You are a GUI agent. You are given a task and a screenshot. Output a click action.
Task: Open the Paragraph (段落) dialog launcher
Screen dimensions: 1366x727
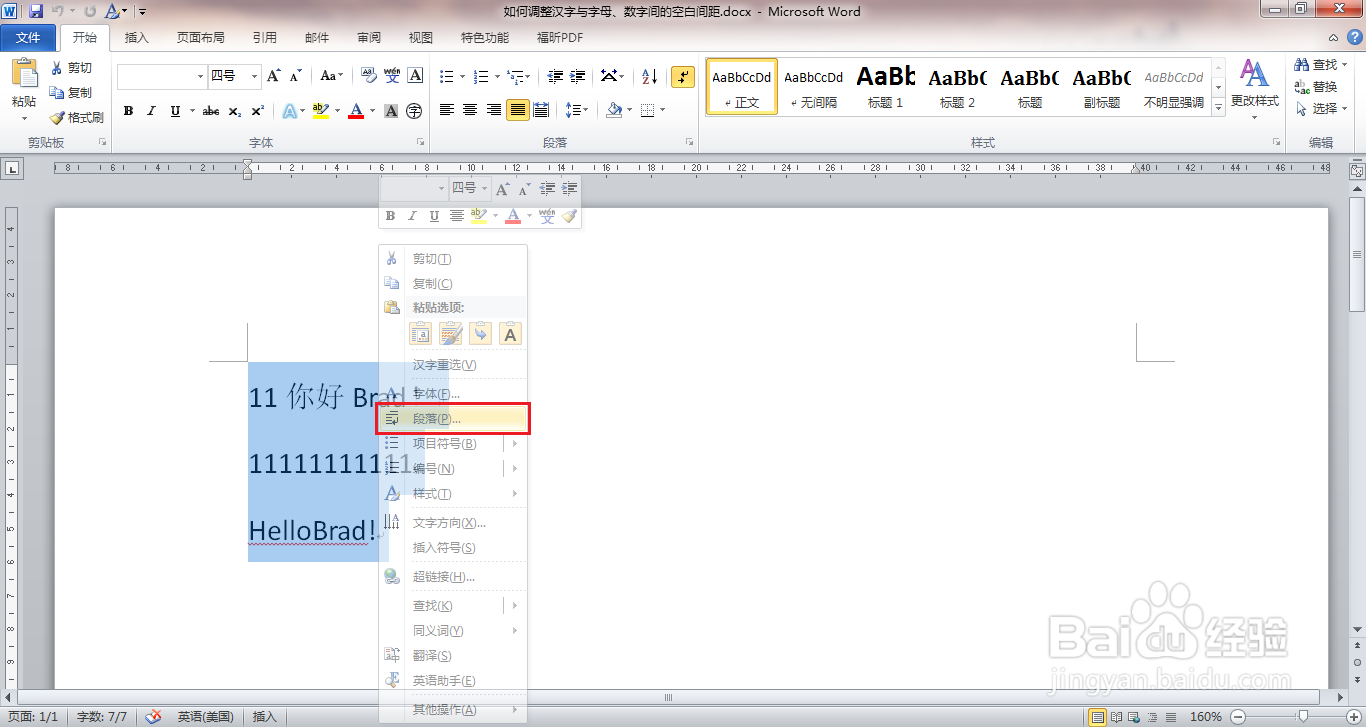tap(692, 143)
